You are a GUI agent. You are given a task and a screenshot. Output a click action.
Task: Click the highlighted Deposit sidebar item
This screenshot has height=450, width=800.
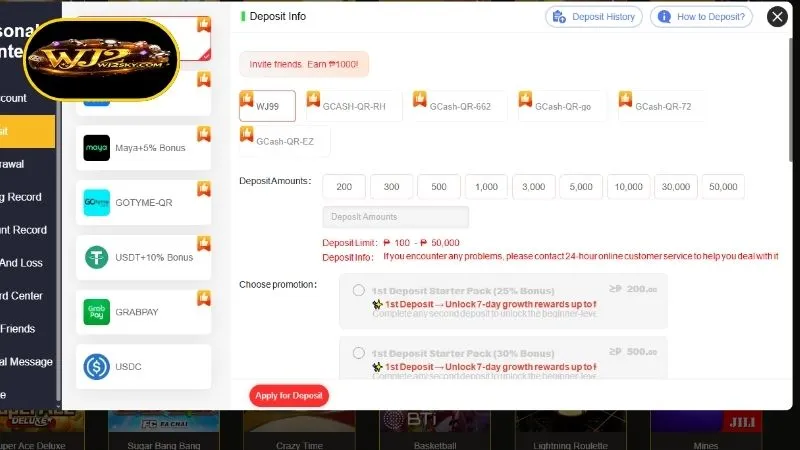[x=28, y=131]
